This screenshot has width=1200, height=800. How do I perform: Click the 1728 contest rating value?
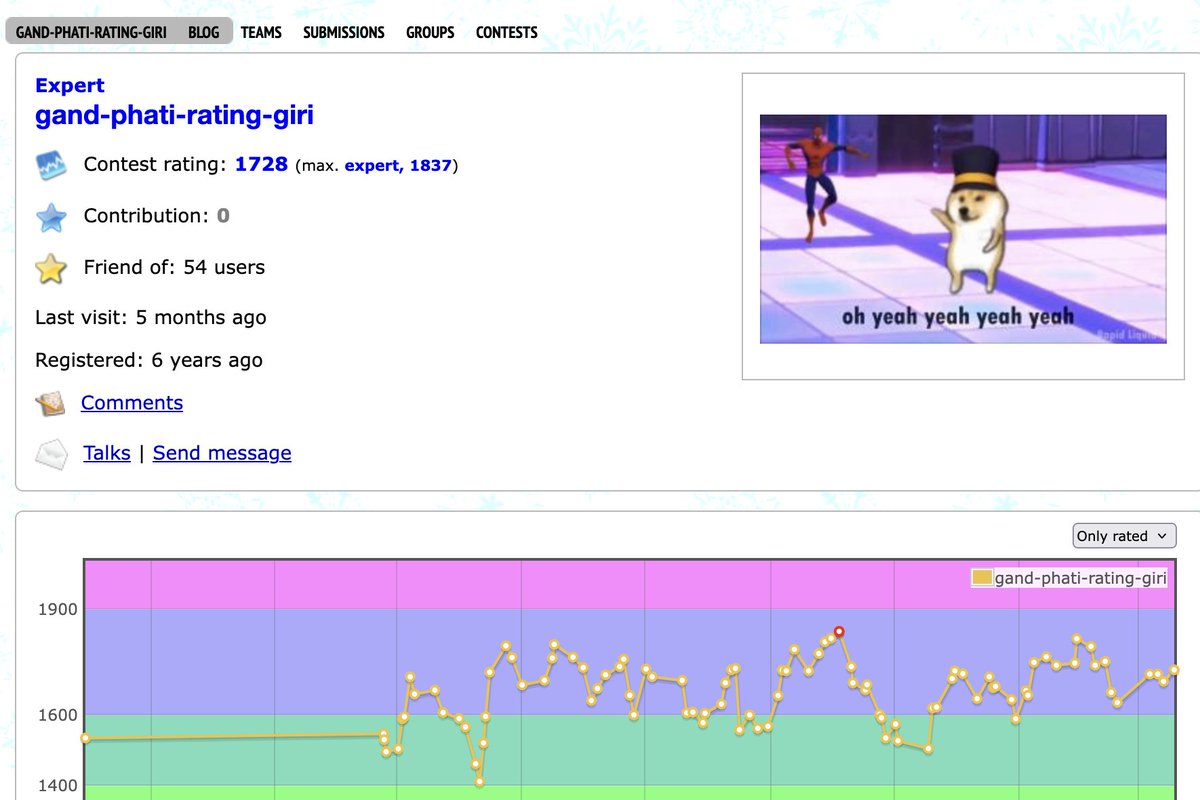tap(261, 164)
